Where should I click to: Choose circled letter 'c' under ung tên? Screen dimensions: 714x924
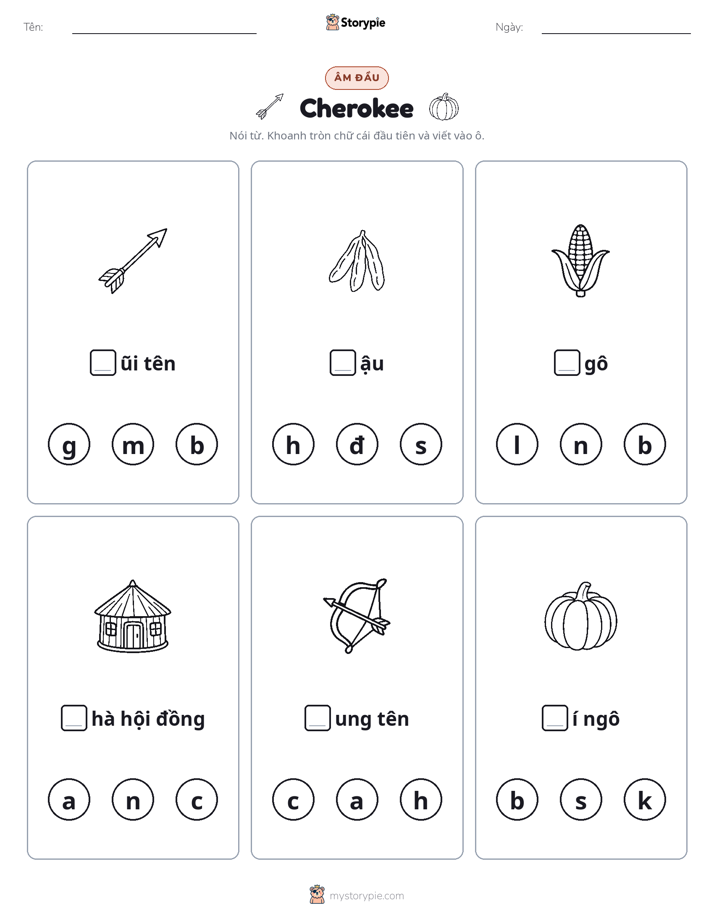click(x=293, y=800)
